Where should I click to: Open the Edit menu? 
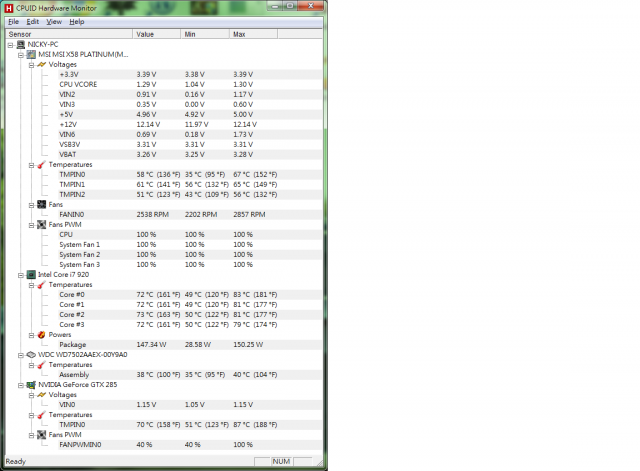pyautogui.click(x=33, y=22)
